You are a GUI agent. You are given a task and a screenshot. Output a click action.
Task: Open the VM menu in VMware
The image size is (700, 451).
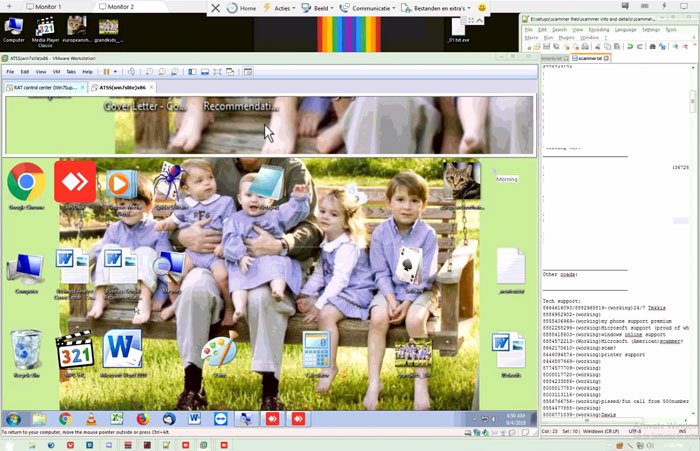56,72
